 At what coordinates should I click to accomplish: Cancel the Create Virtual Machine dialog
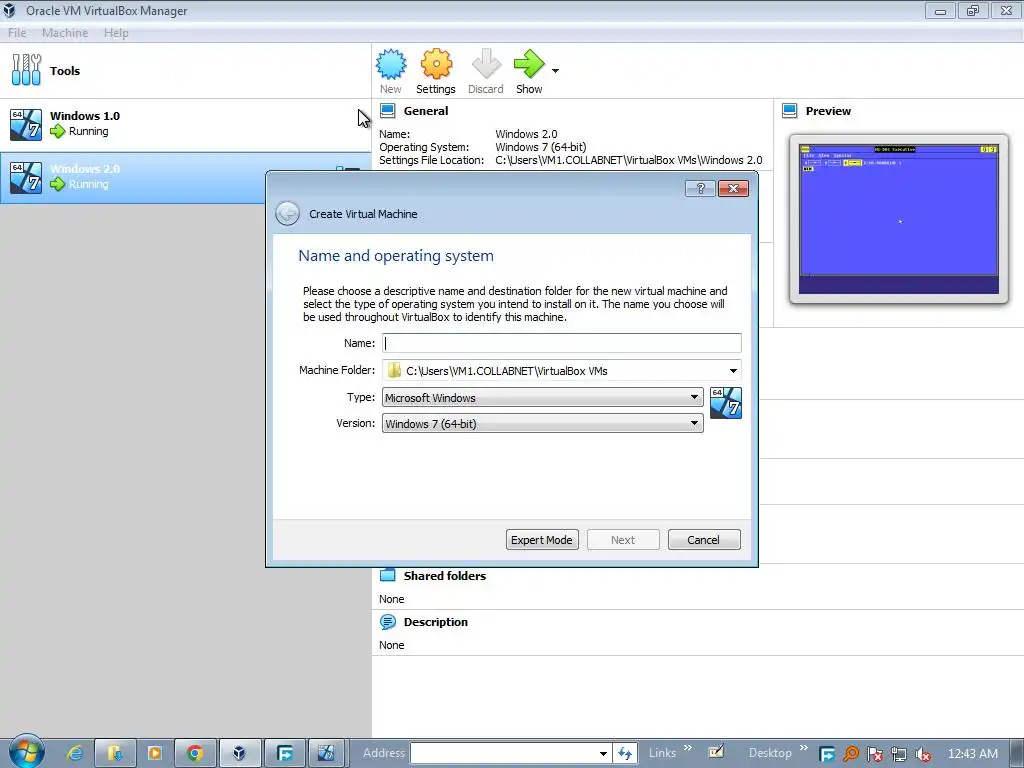click(704, 539)
